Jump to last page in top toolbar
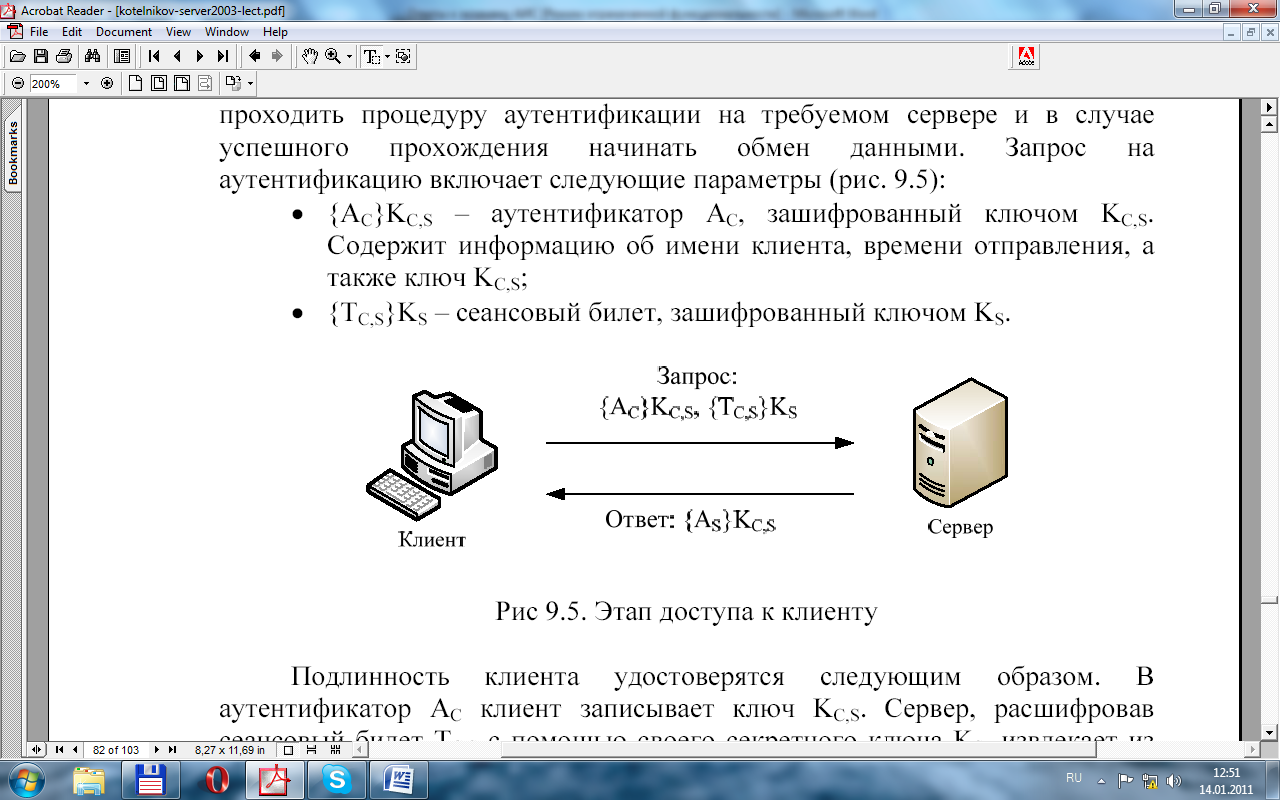The width and height of the screenshot is (1280, 800). coord(223,56)
